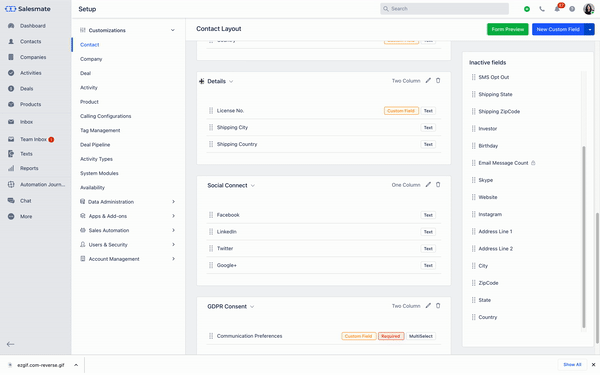Grab the Birthday inactive field handle

click(x=474, y=146)
